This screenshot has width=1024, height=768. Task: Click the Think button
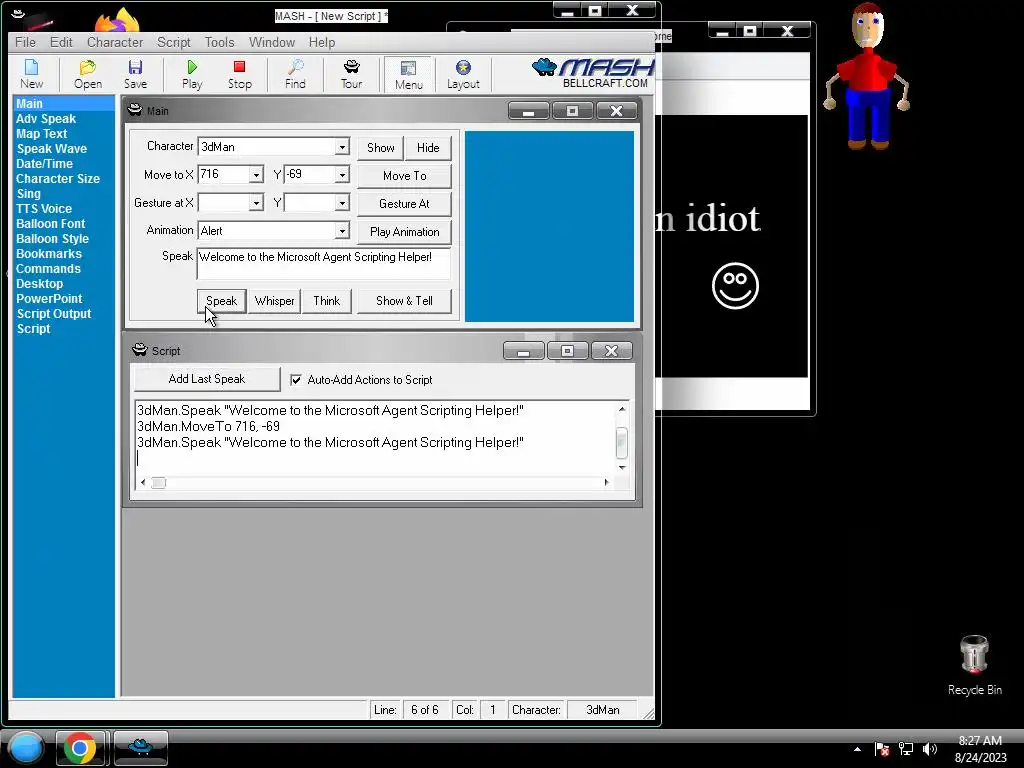point(327,301)
